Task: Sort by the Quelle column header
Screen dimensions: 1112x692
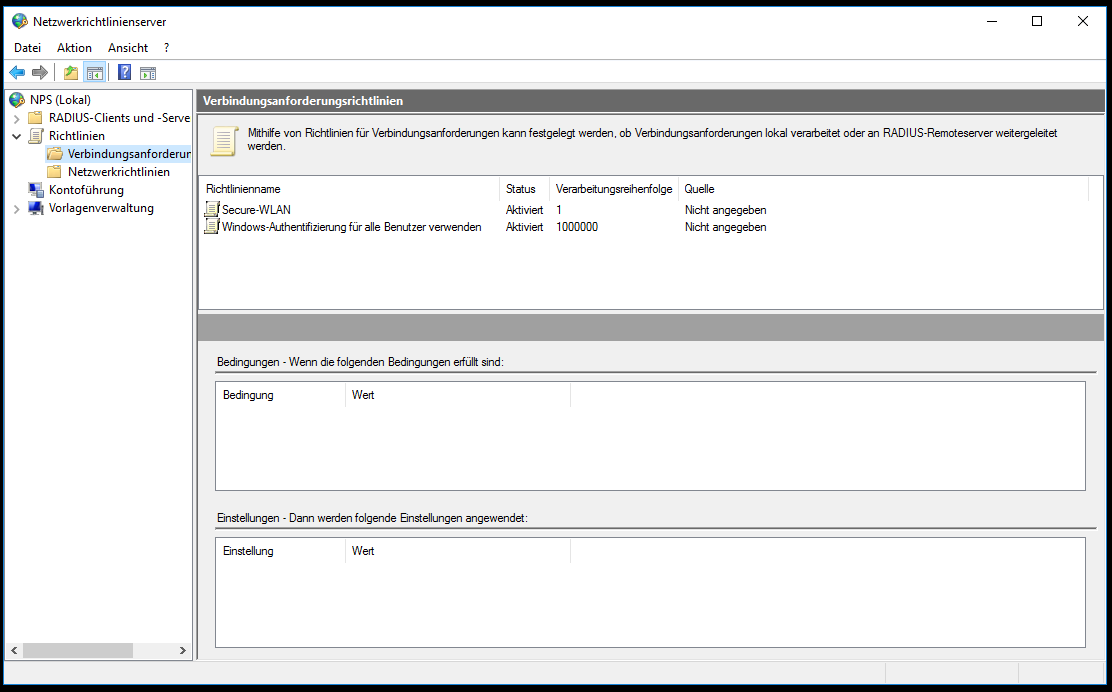Action: [x=883, y=189]
